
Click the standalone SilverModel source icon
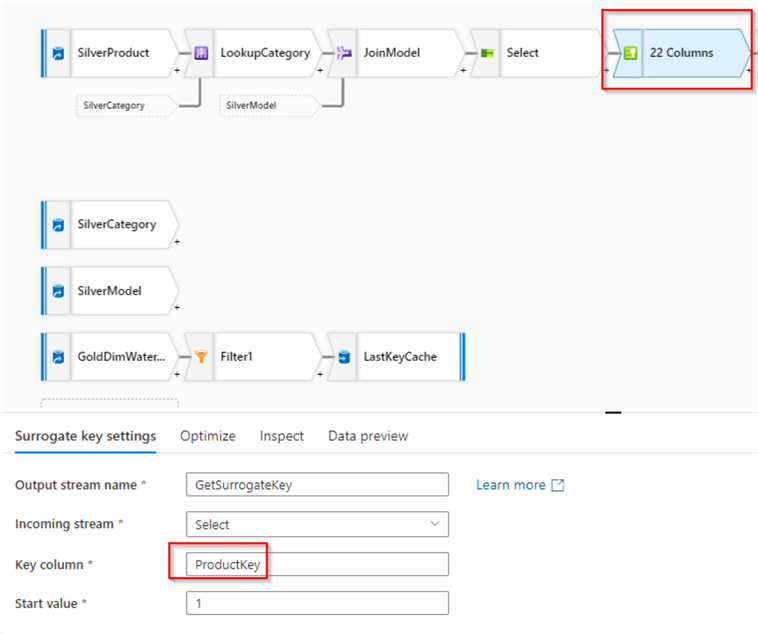tap(59, 291)
